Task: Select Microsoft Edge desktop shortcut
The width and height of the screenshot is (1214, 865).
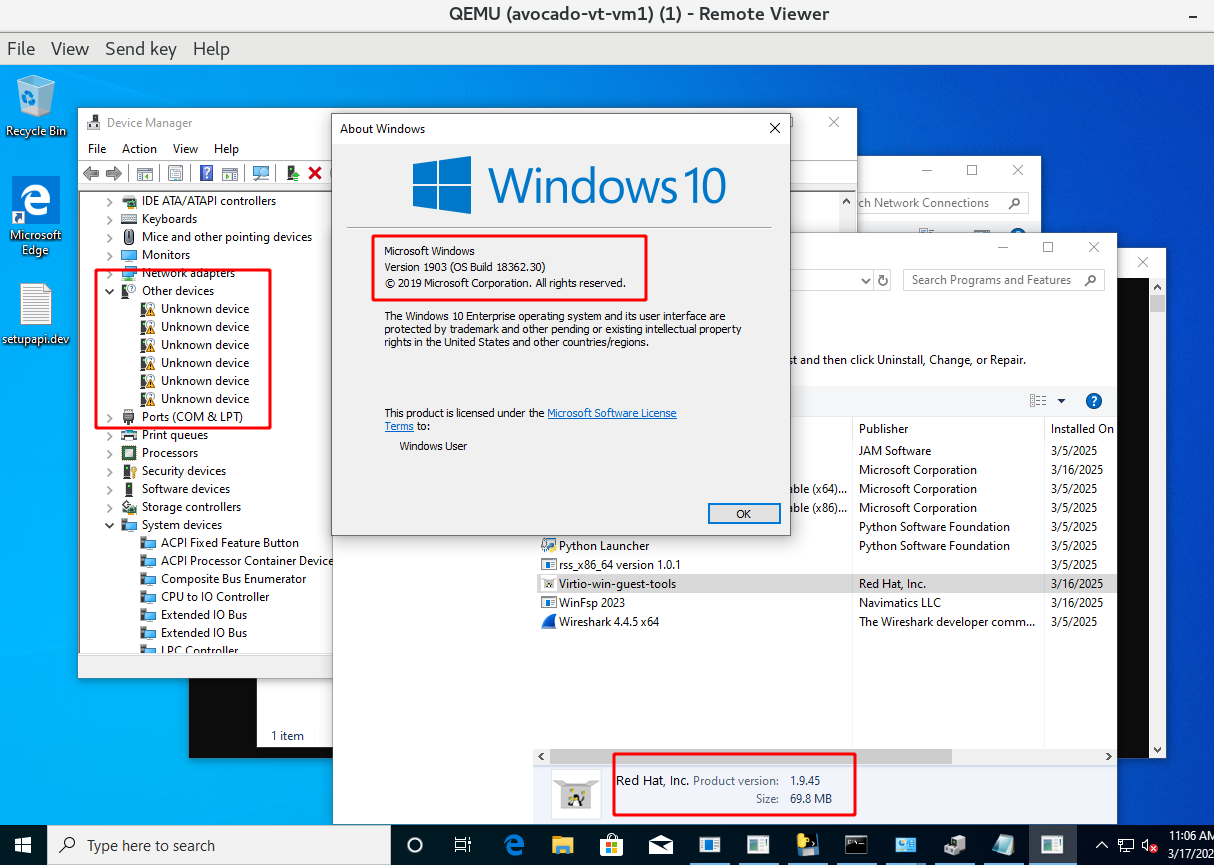Action: 36,217
